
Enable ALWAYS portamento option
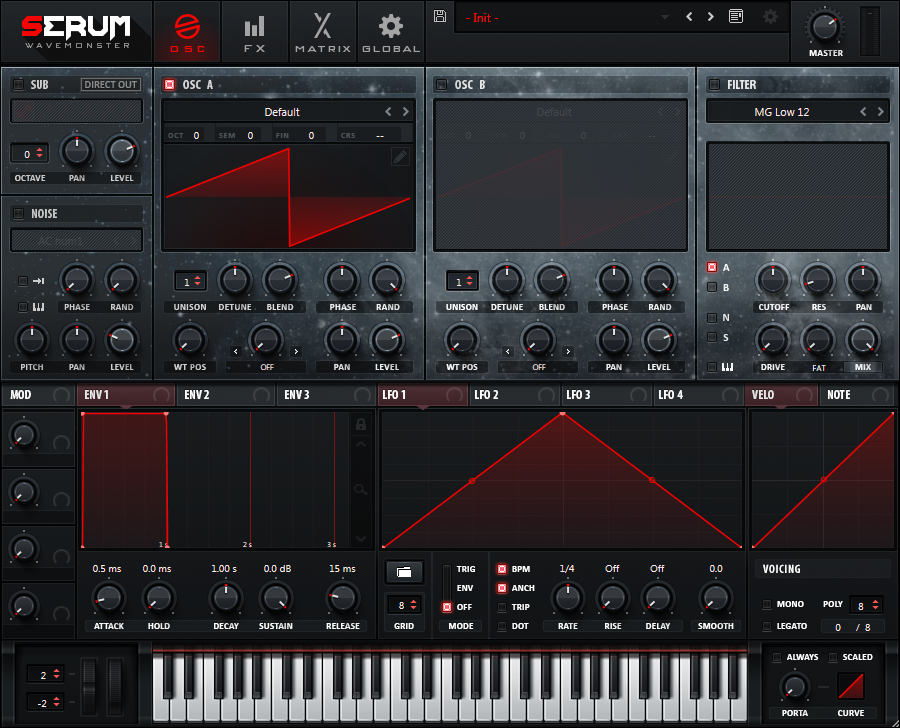click(x=777, y=657)
